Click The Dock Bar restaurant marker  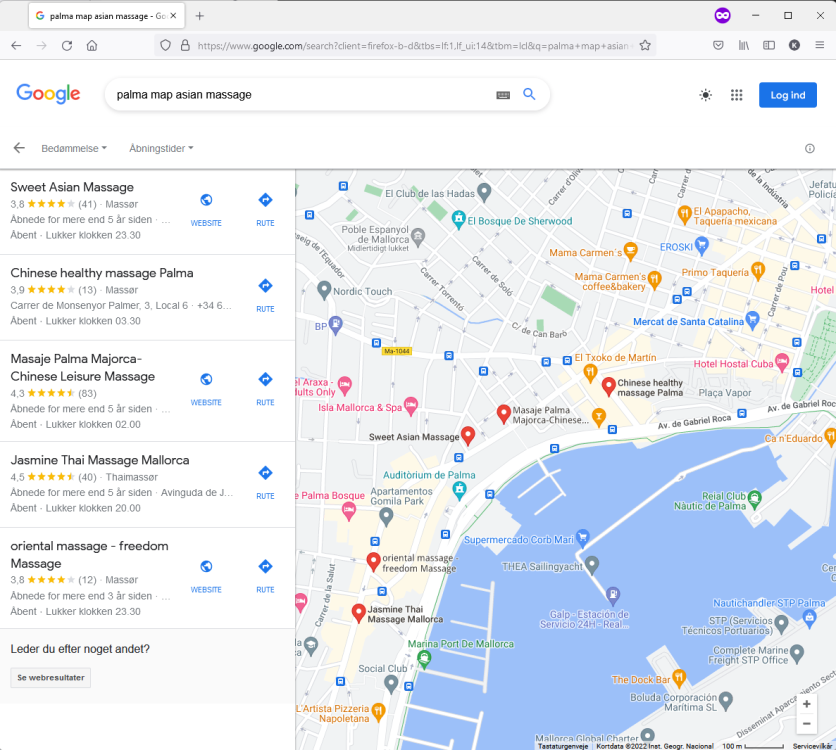click(x=678, y=678)
